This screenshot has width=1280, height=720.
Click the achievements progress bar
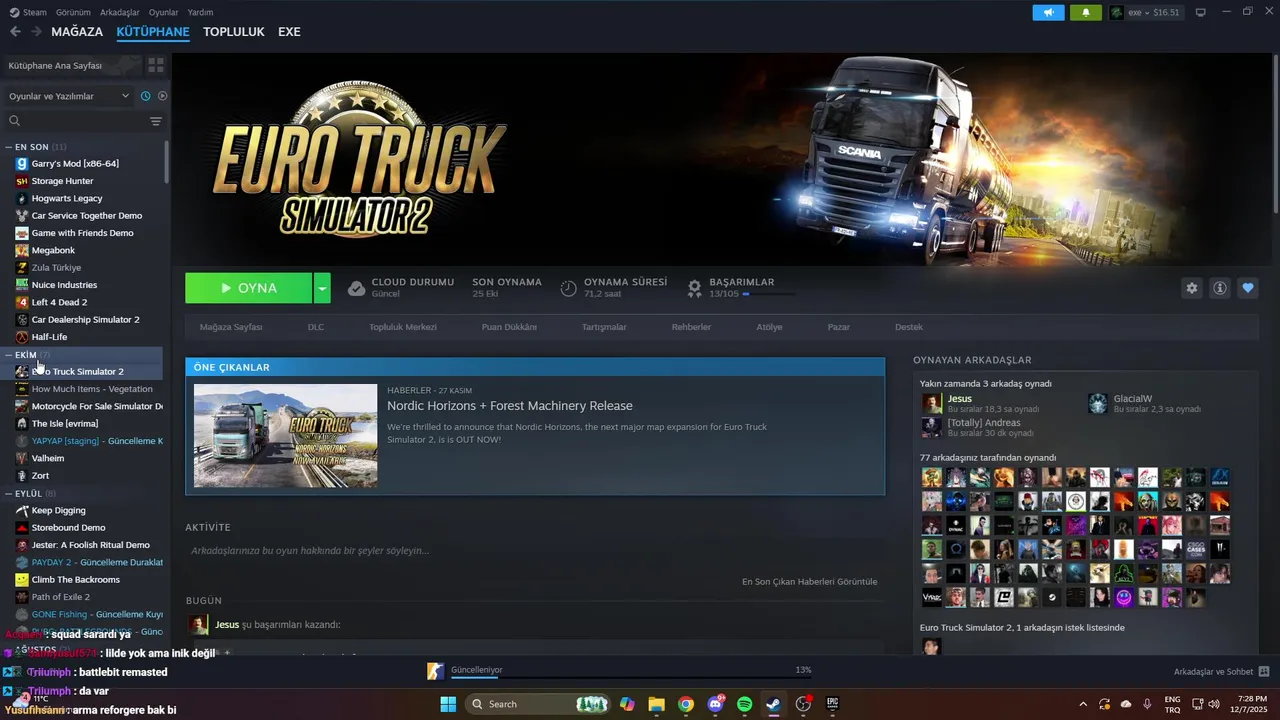(770, 294)
